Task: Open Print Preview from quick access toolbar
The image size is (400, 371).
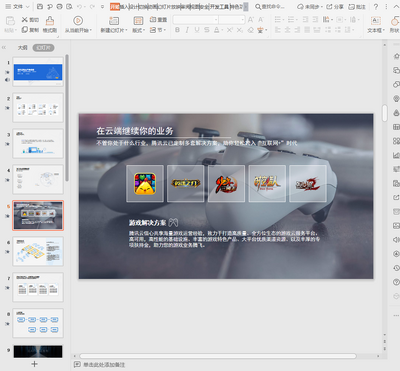Action: (x=69, y=7)
